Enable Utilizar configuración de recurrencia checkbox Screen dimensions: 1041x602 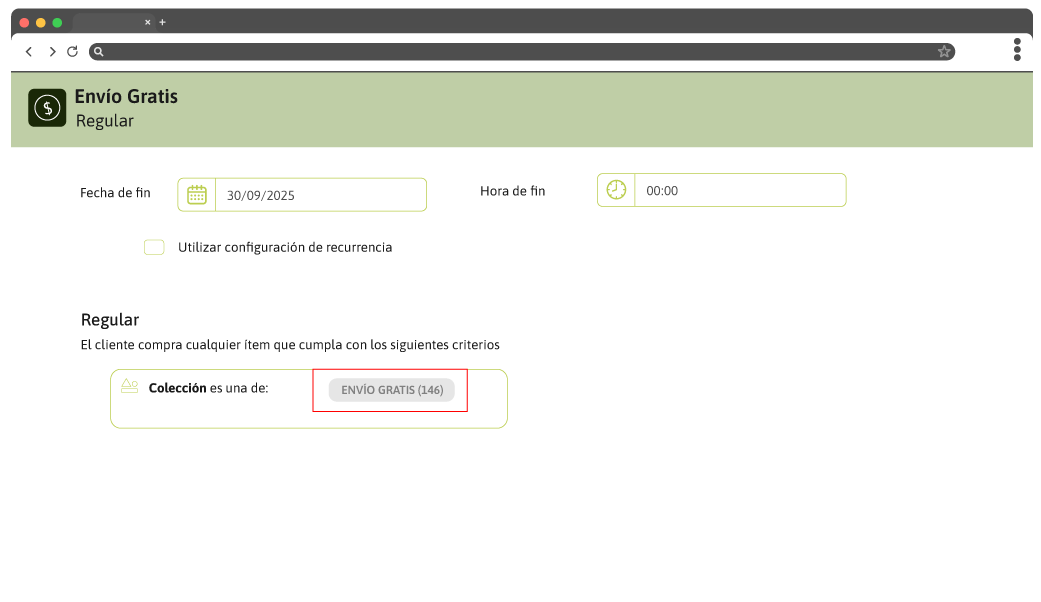coord(154,247)
